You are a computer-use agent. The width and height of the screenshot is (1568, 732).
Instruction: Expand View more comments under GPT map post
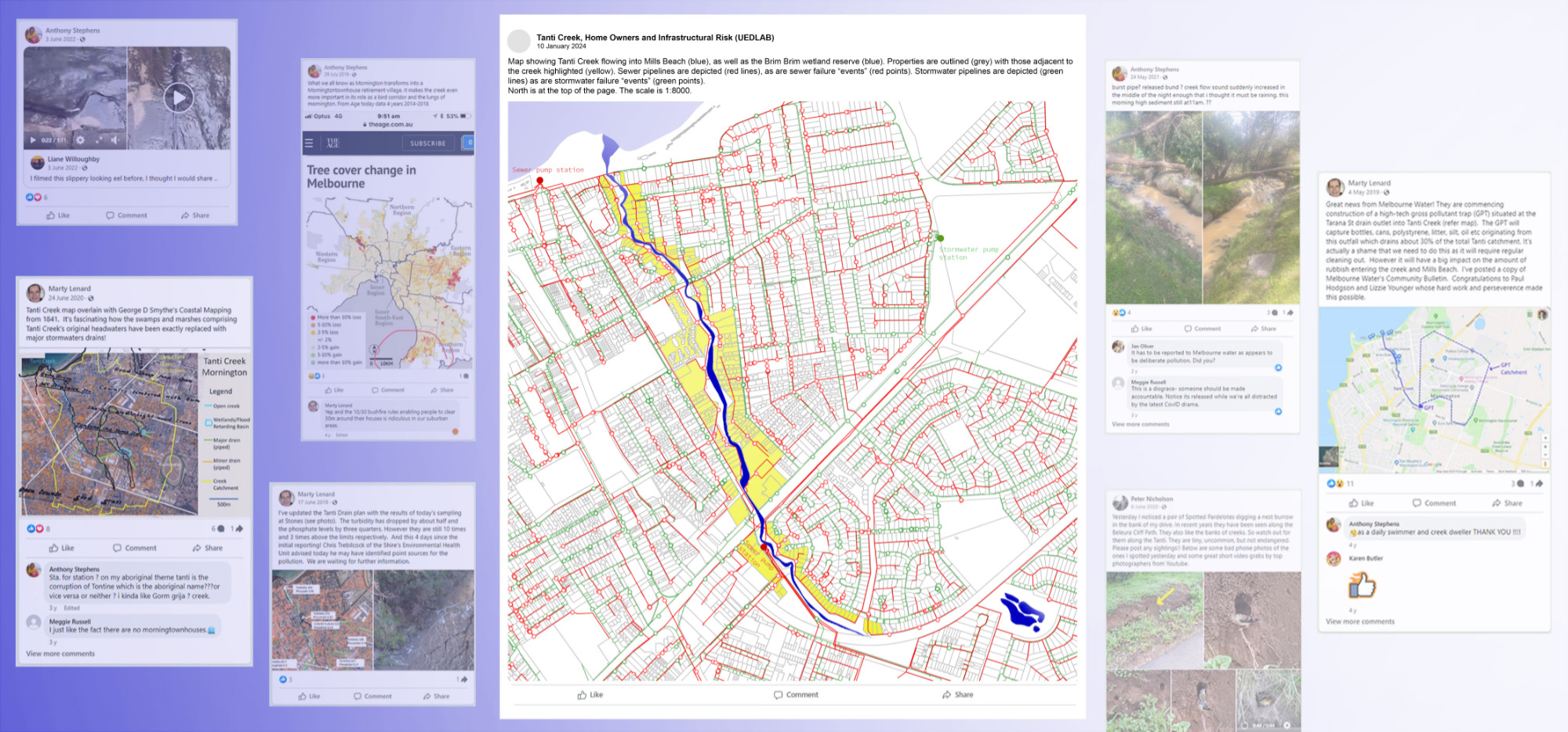[x=1359, y=621]
